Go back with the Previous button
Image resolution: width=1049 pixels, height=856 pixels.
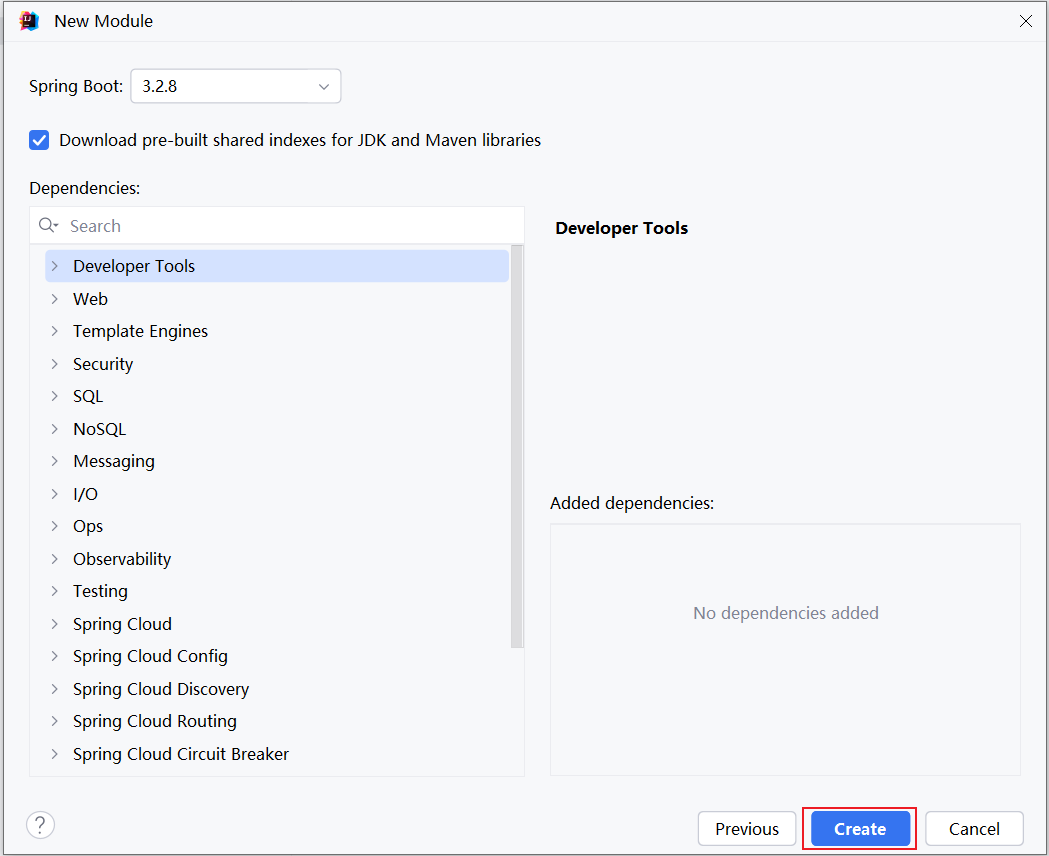tap(746, 829)
